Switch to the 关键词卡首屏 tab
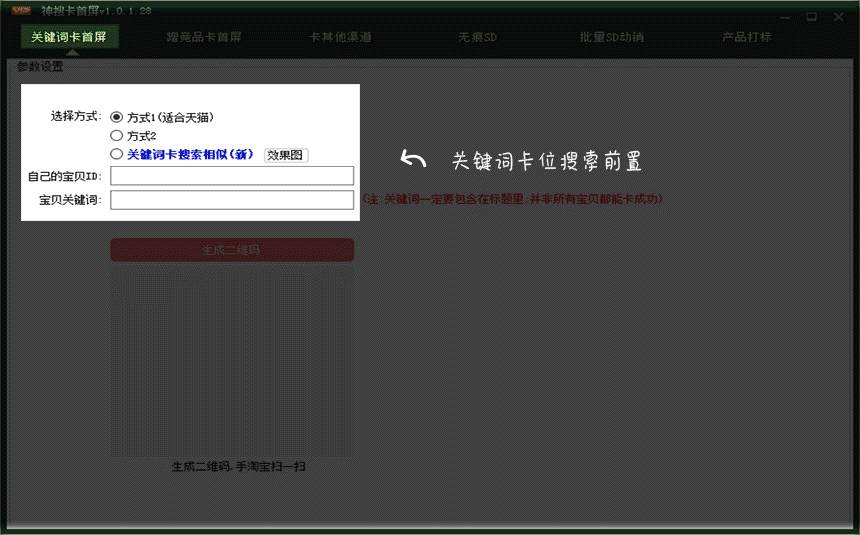Viewport: 860px width, 535px height. (69, 37)
